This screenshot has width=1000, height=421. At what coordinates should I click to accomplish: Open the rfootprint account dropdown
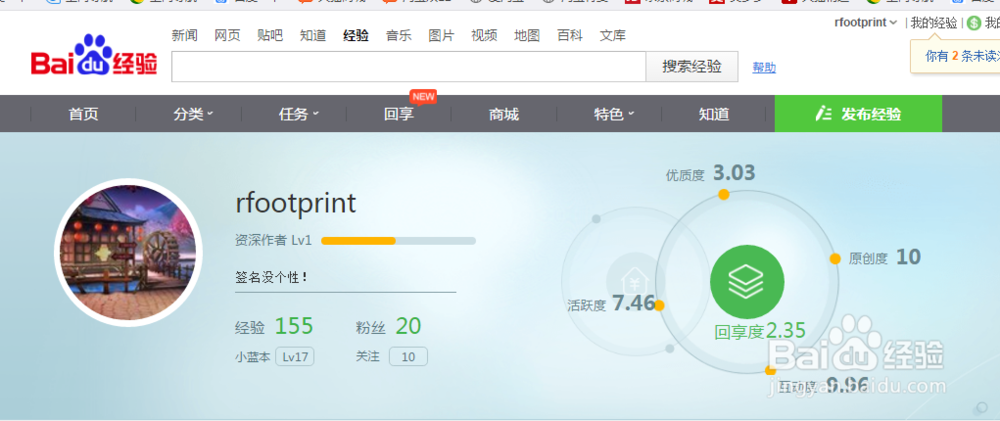click(x=865, y=22)
